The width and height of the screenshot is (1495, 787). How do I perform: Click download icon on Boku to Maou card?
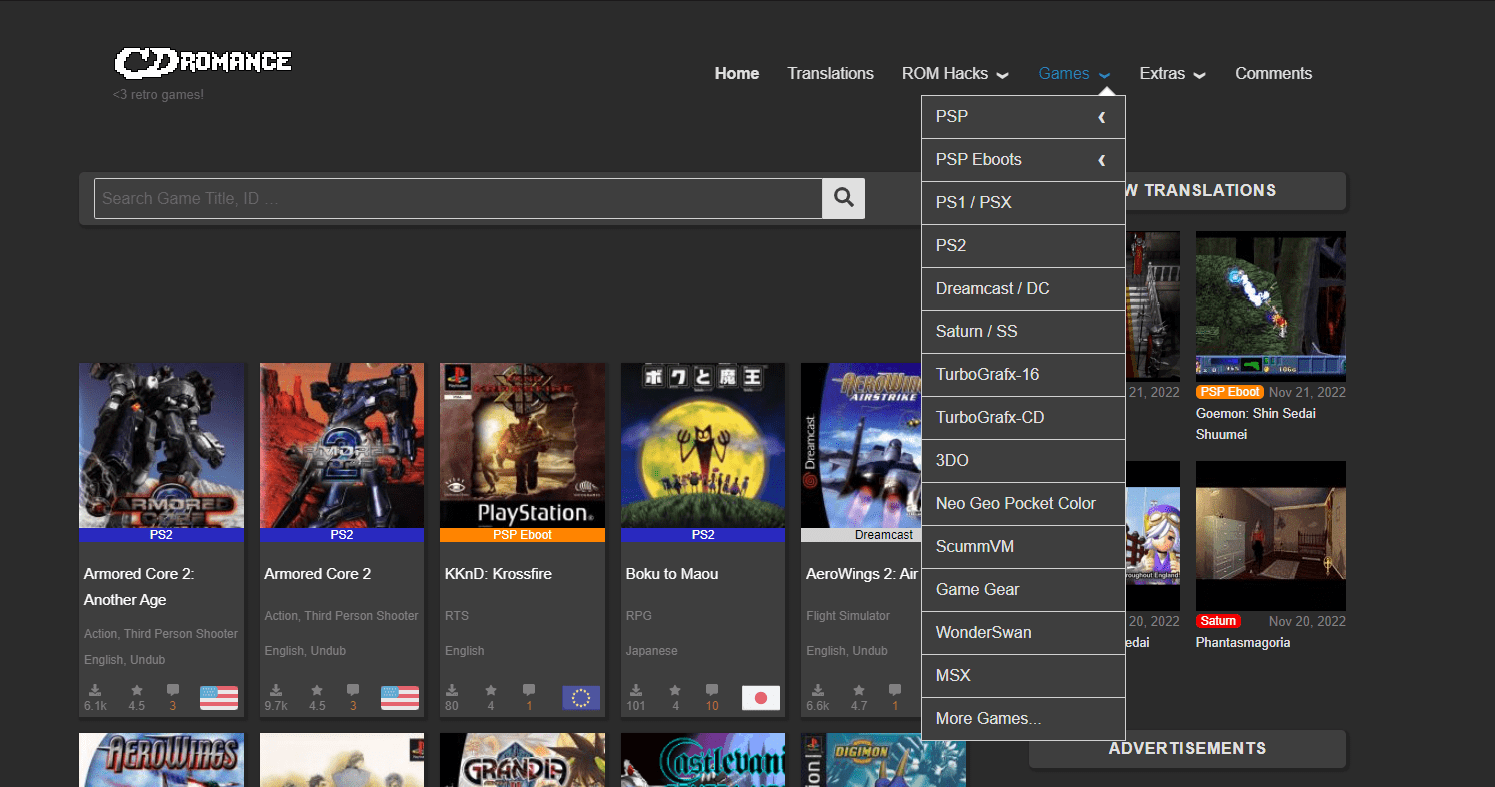(x=636, y=690)
